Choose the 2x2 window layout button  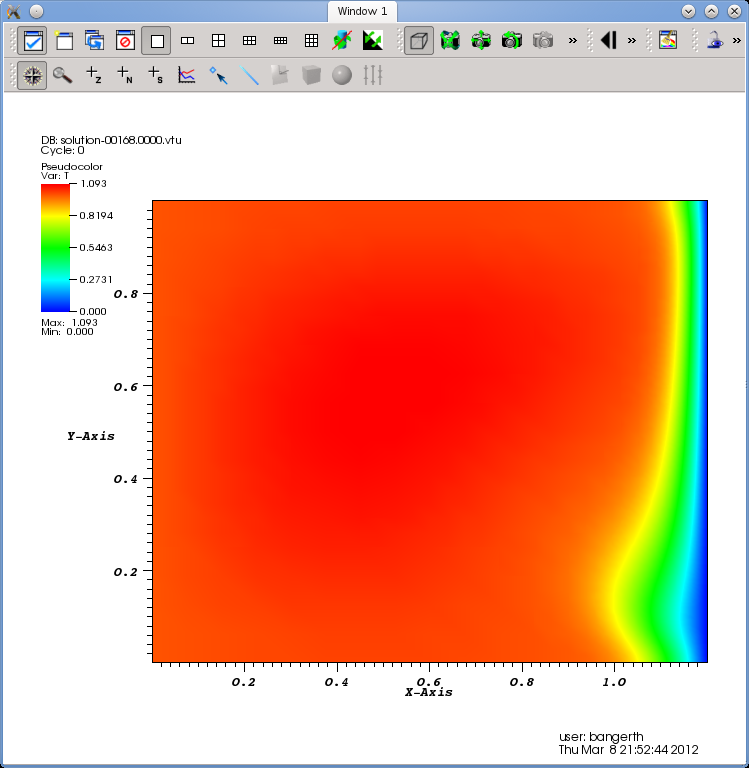point(218,41)
